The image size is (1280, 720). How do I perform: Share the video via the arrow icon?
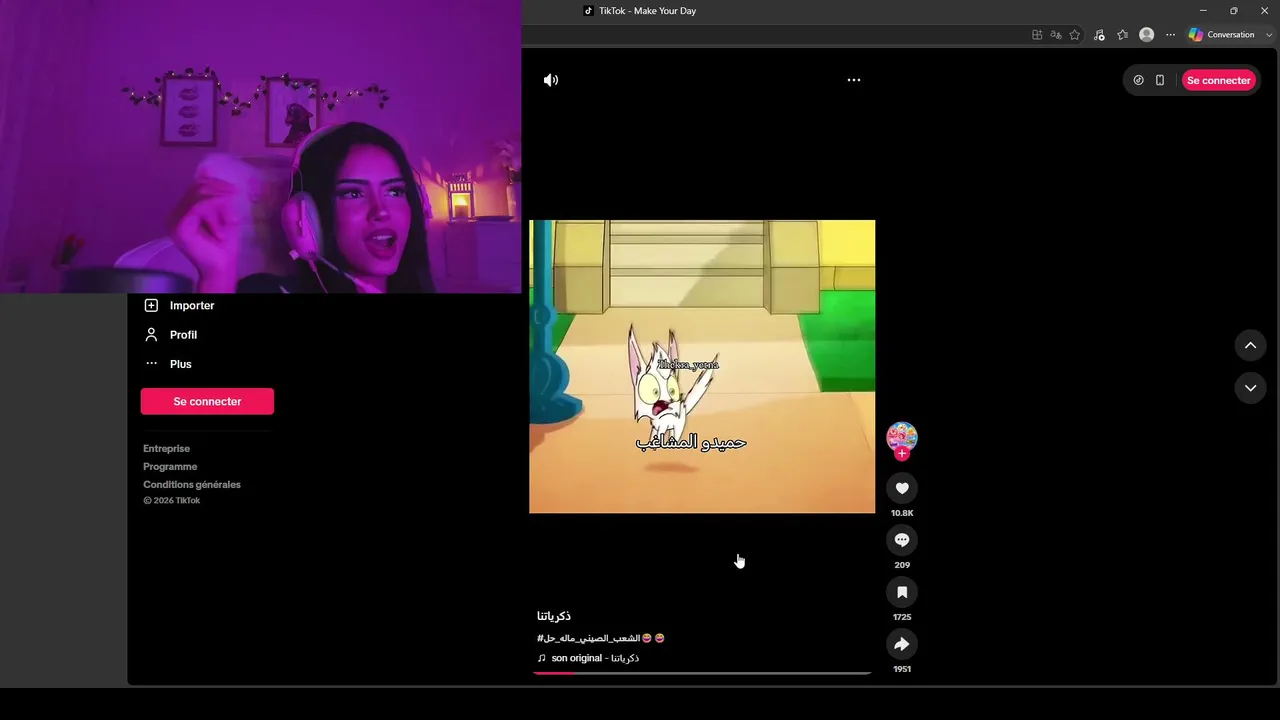902,644
